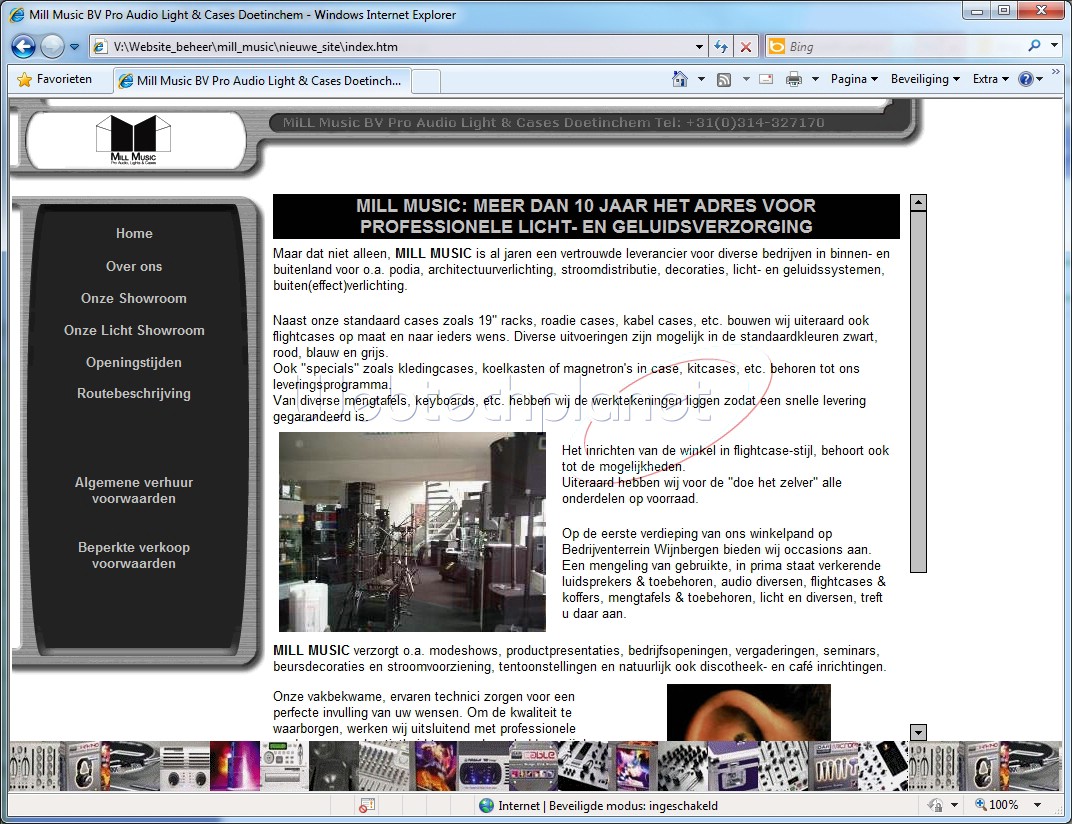This screenshot has width=1072, height=824.
Task: Click the content scrollbar up arrow
Action: pyautogui.click(x=918, y=202)
